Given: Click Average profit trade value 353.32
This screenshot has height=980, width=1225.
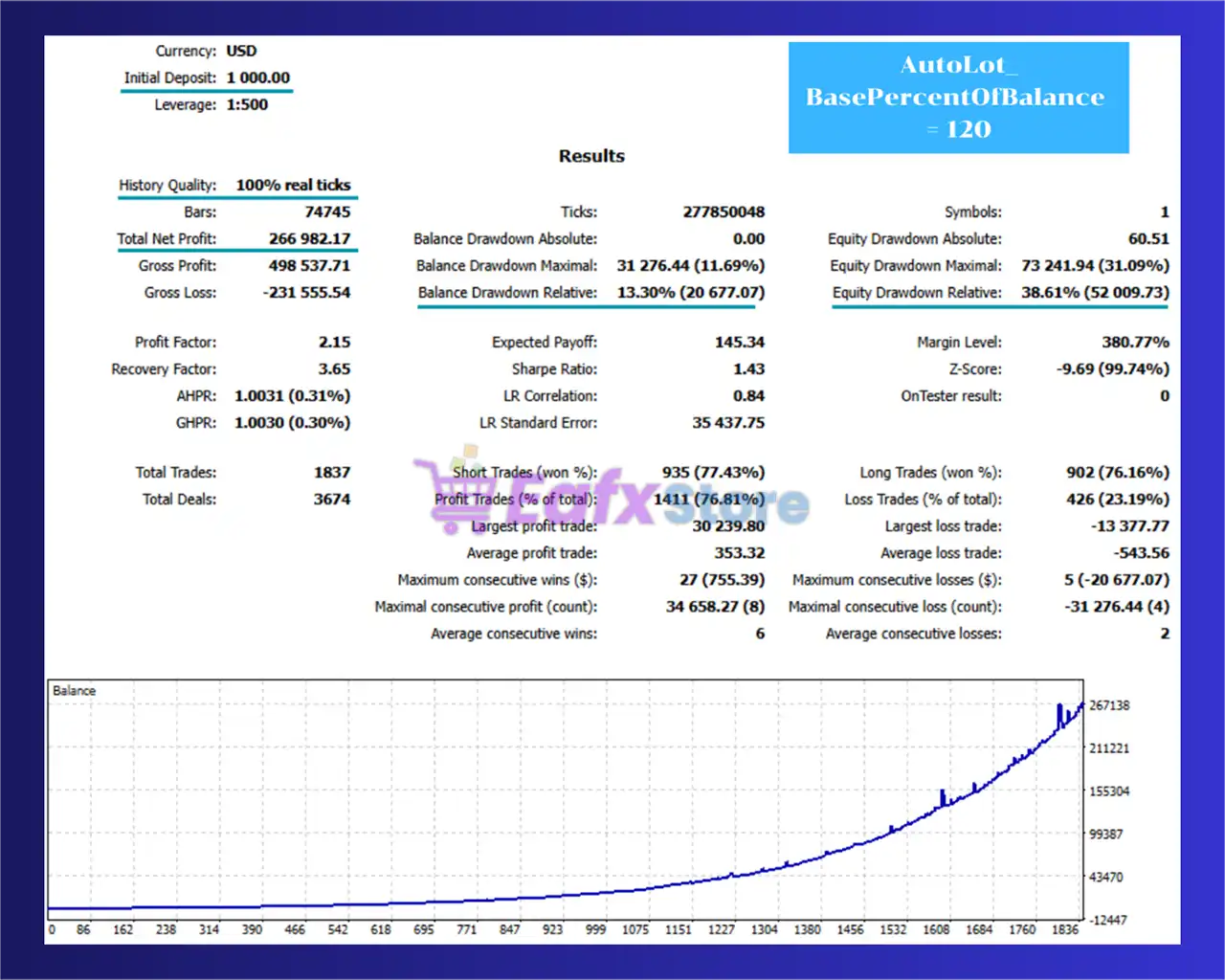Looking at the screenshot, I should tap(740, 552).
